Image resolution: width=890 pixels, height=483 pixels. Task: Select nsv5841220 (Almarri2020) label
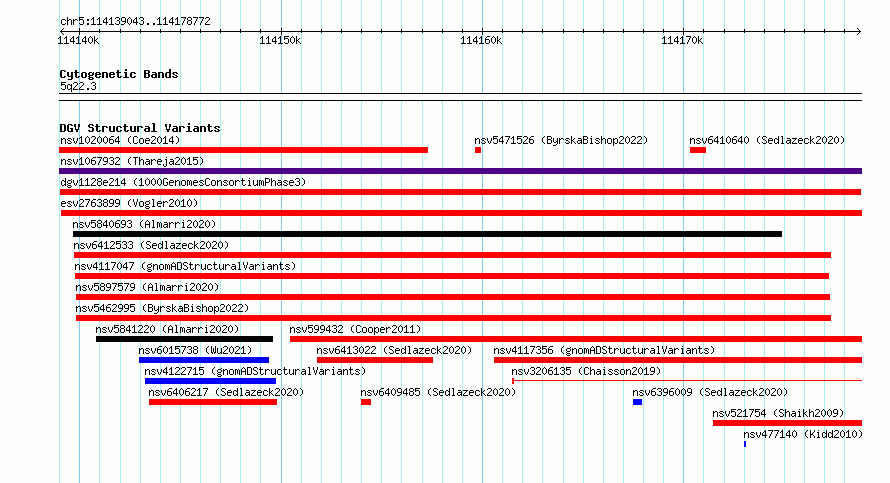(x=167, y=329)
